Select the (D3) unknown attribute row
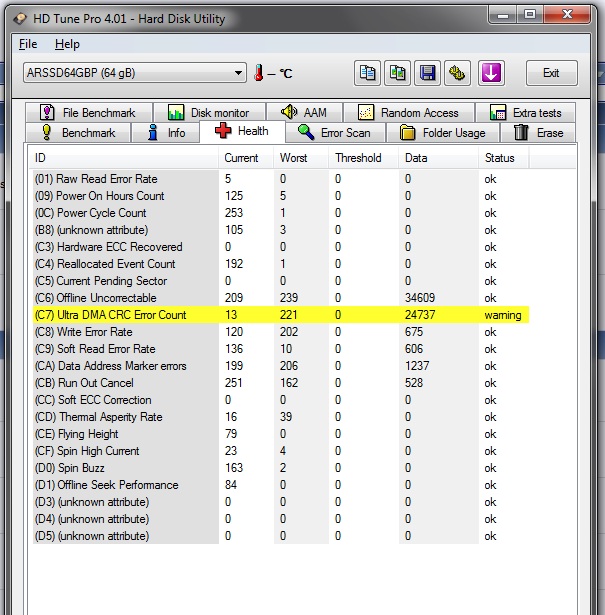The image size is (605, 615). click(x=281, y=502)
